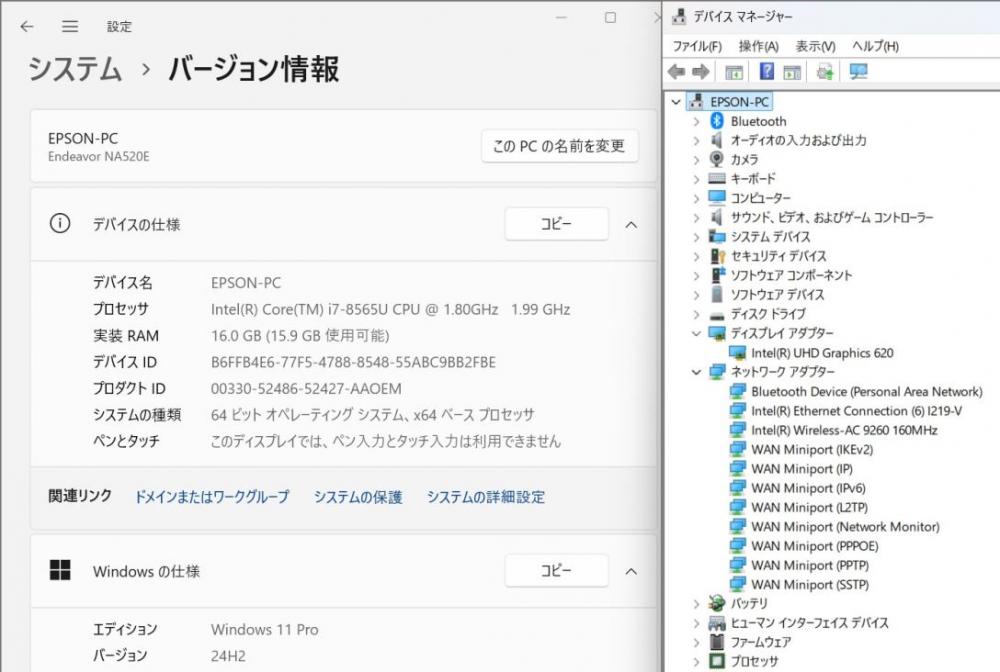Image resolution: width=1000 pixels, height=672 pixels.
Task: Click the back arrow in Settings
Action: point(27,26)
